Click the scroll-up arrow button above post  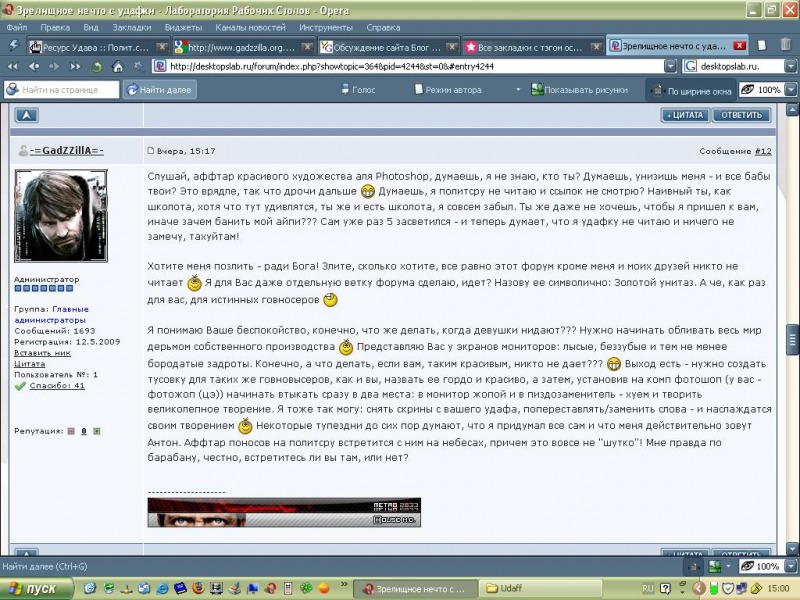point(25,115)
